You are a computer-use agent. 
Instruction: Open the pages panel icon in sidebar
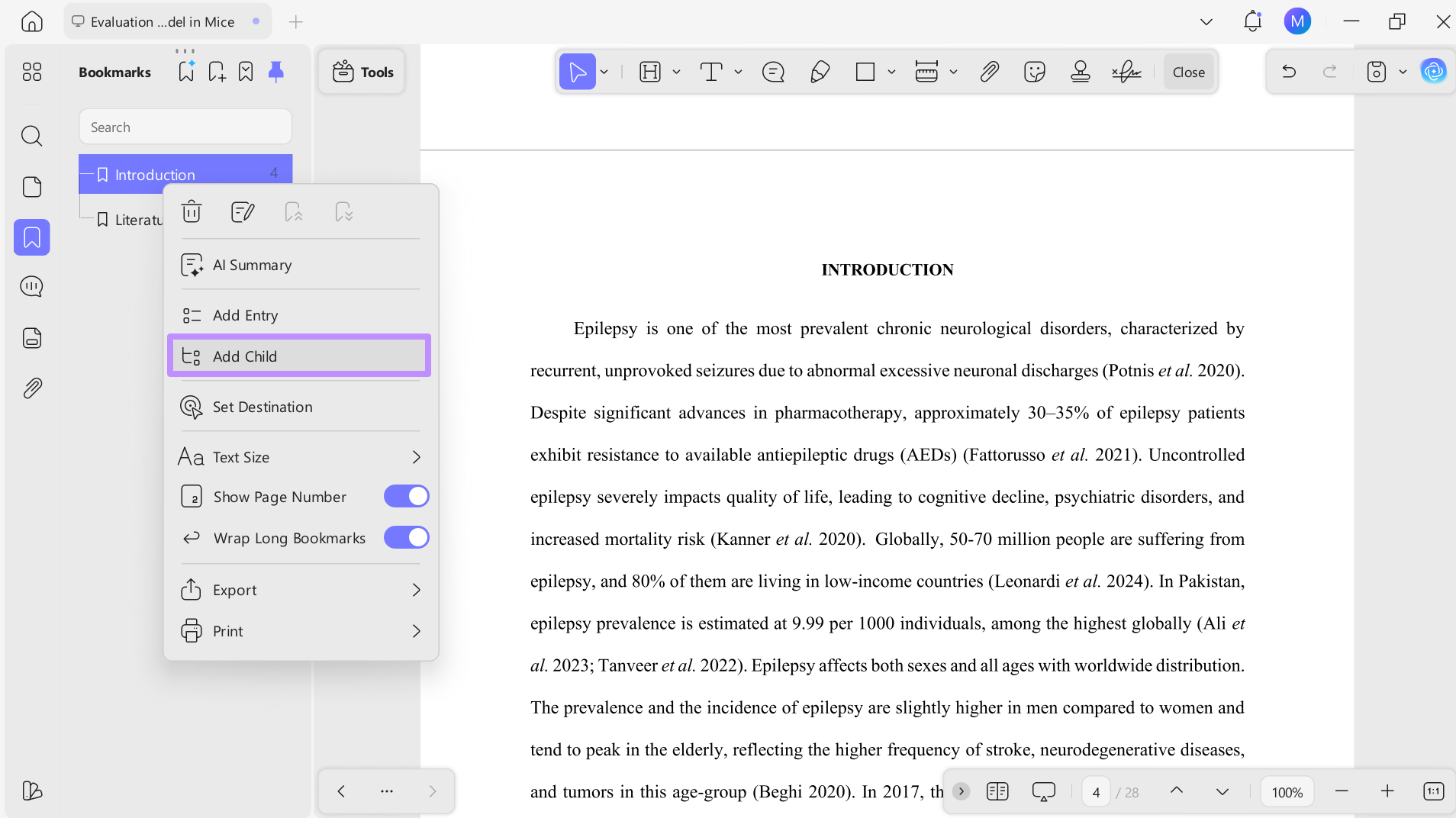[32, 187]
